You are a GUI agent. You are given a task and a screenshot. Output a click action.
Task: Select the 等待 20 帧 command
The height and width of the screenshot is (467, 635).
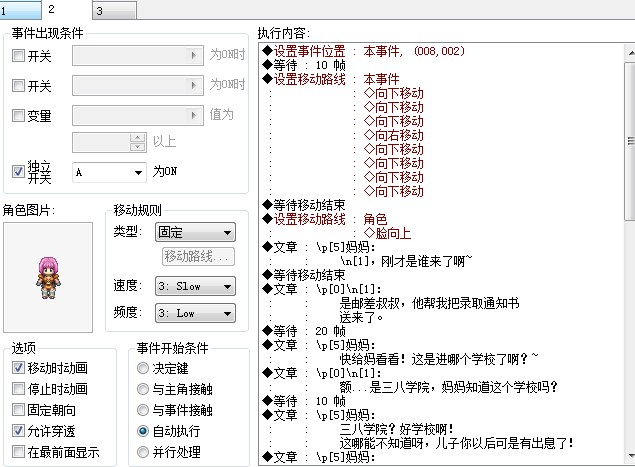tap(304, 331)
